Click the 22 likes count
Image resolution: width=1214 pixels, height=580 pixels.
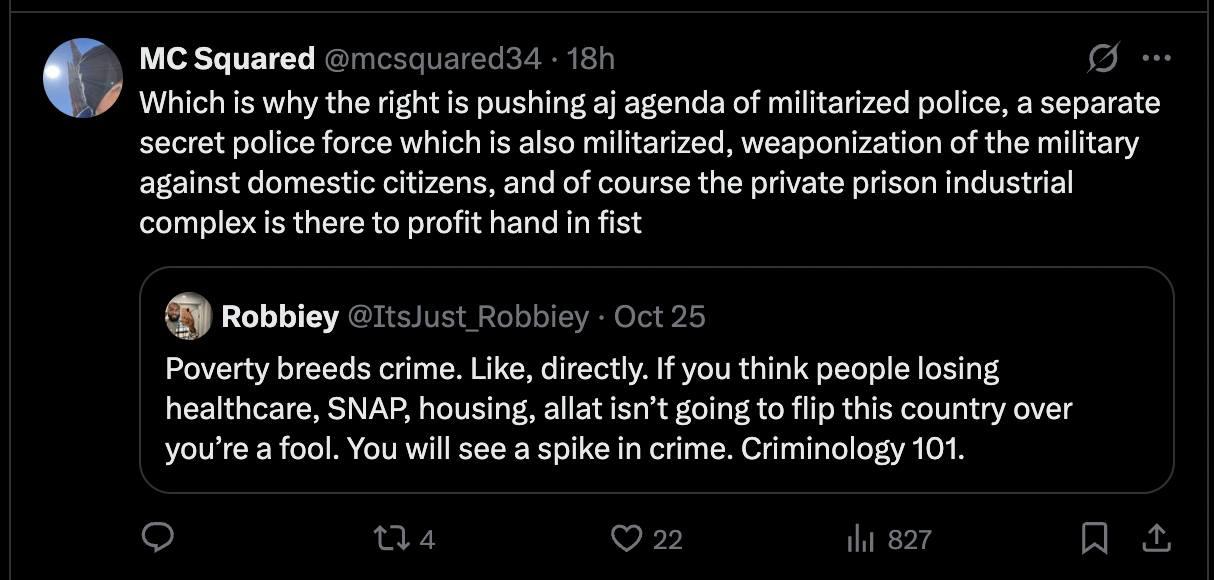[667, 540]
